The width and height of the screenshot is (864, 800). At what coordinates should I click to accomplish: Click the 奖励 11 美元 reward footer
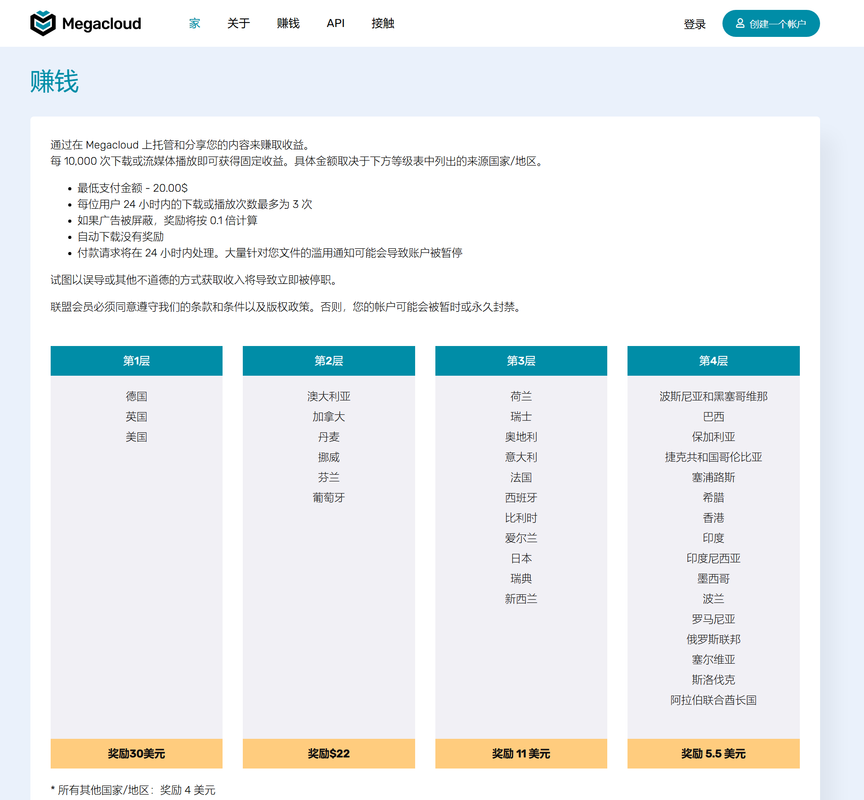pyautogui.click(x=521, y=754)
